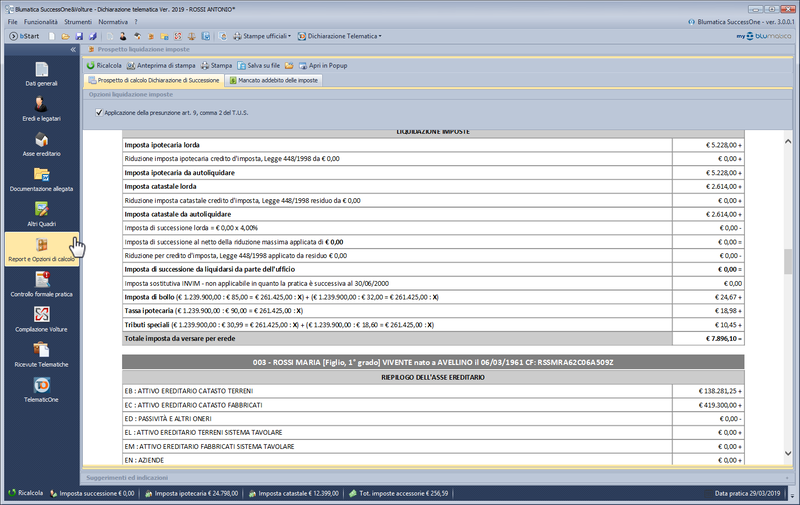800x505 pixels.
Task: Click Imposta ipotecaria € 24.798,00 status entry
Action: (x=192, y=493)
